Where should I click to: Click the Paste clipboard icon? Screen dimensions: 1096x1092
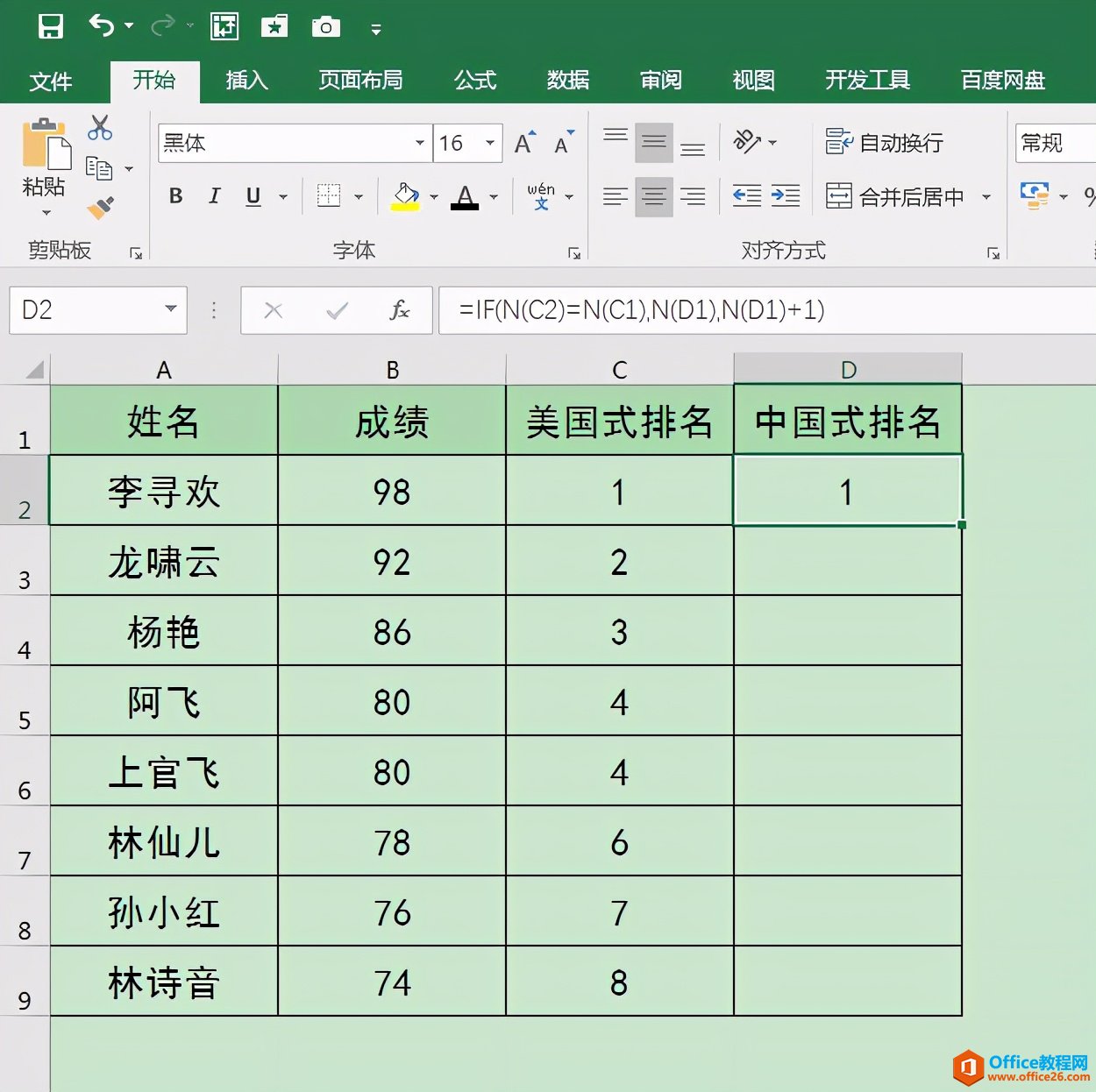pyautogui.click(x=46, y=143)
